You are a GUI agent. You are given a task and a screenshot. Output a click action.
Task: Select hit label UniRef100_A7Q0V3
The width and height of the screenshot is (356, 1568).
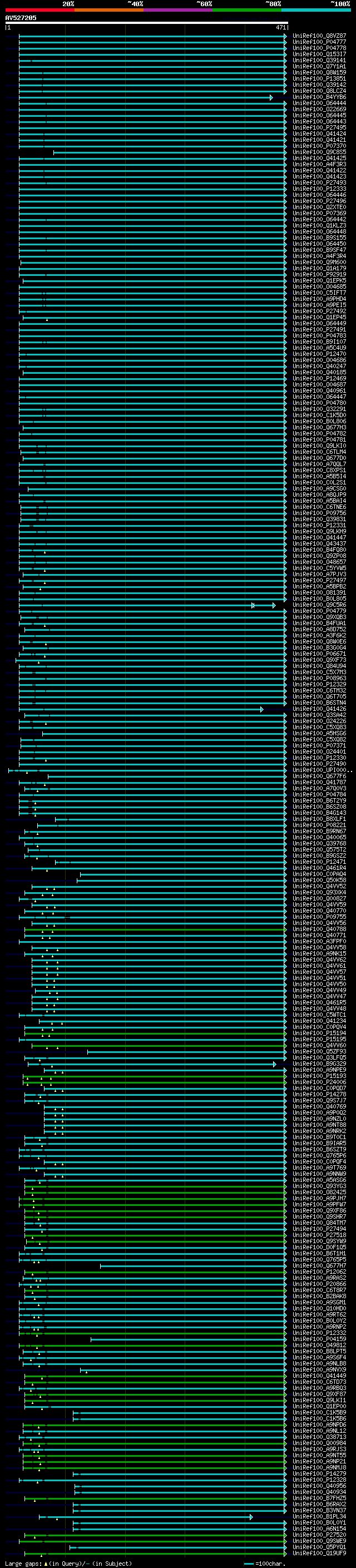coord(319,788)
